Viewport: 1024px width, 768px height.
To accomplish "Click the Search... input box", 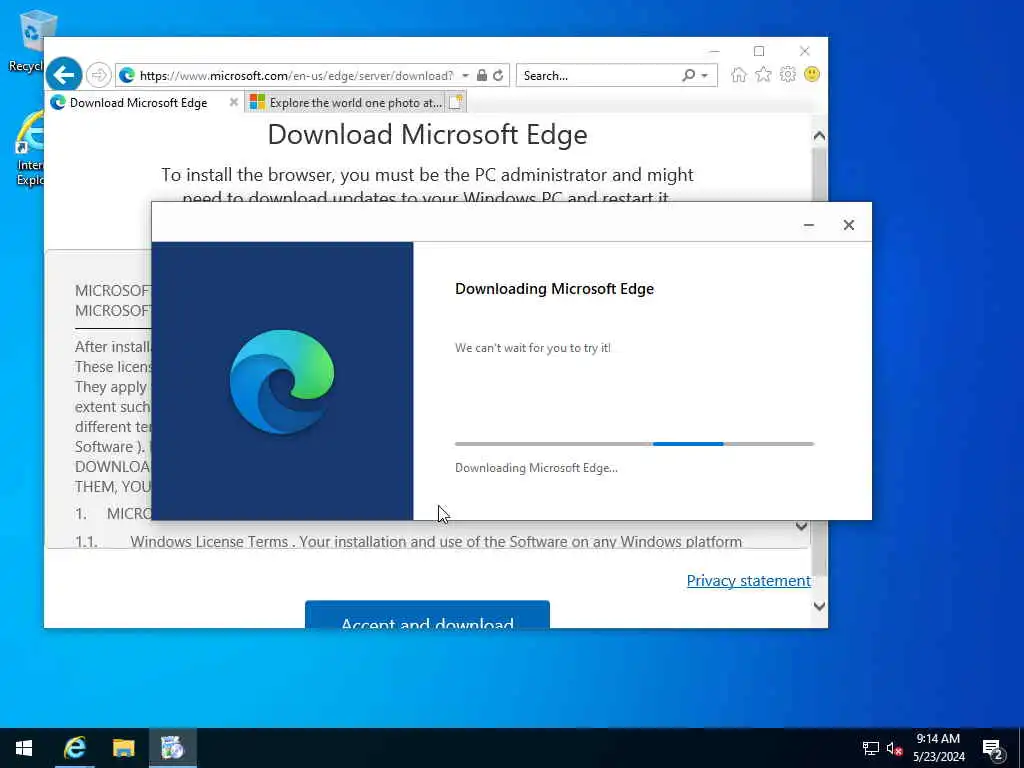I will (x=598, y=75).
